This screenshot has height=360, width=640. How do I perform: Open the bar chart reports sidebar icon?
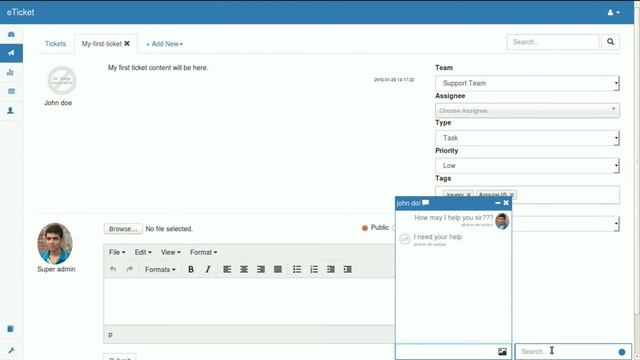pos(11,72)
